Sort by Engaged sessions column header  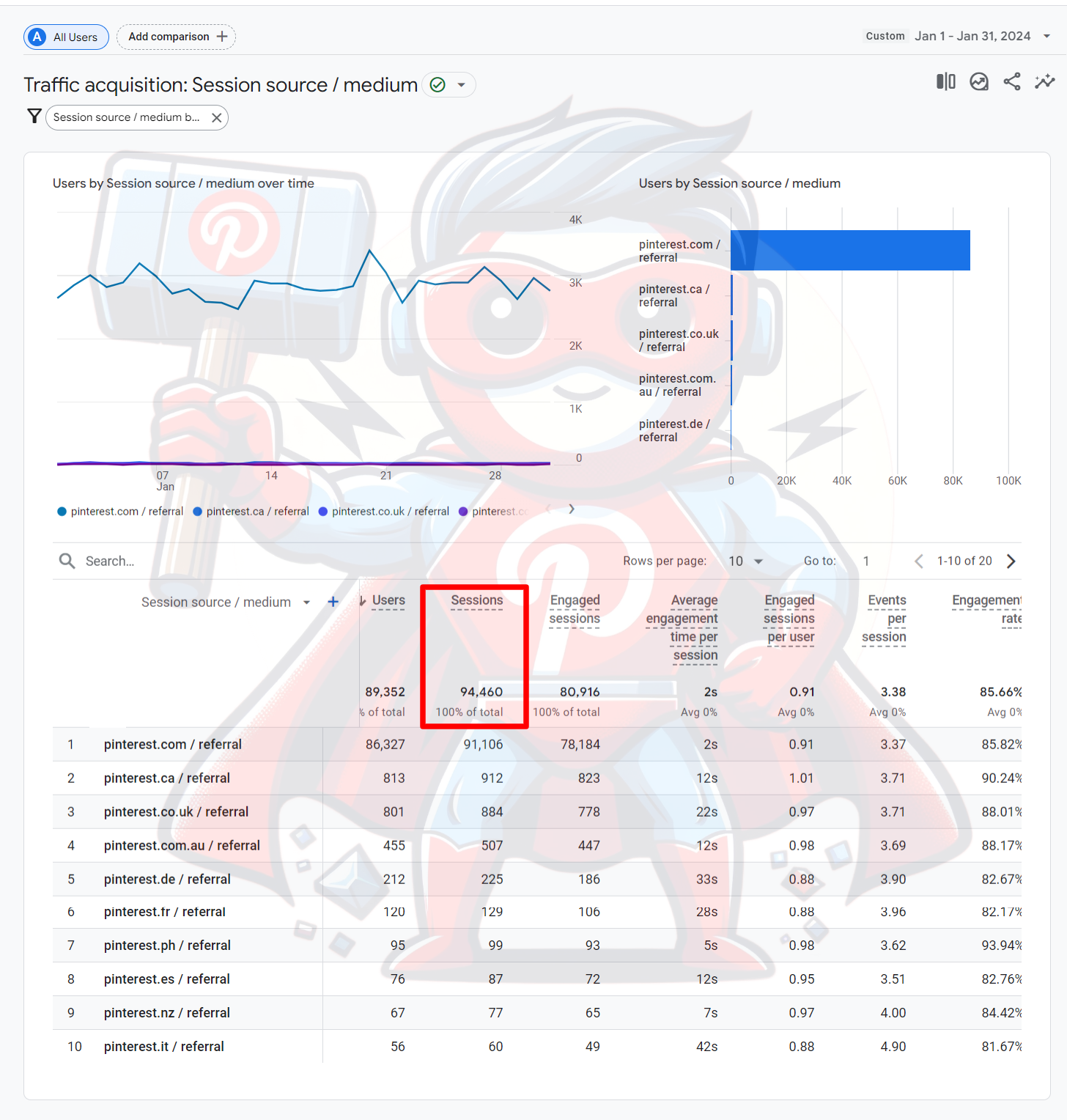[575, 609]
